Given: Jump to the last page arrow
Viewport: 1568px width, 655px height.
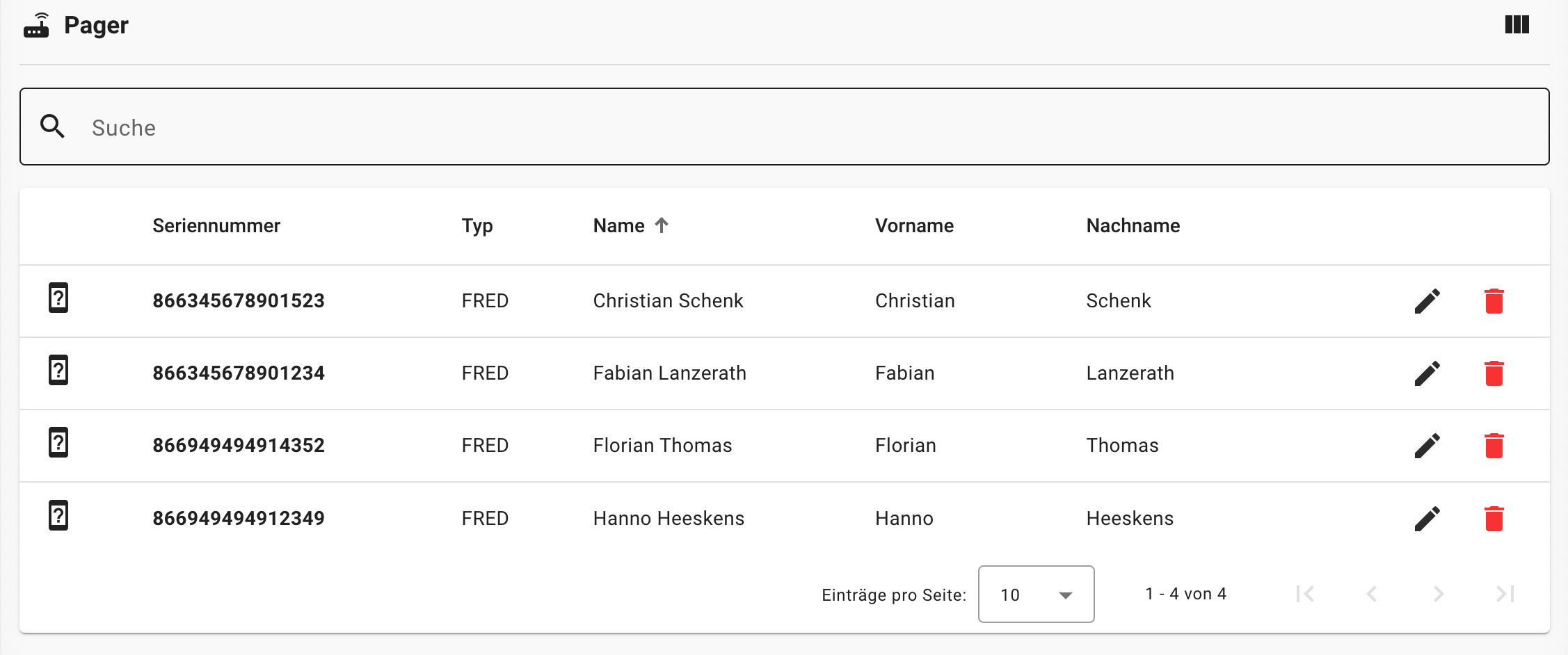Looking at the screenshot, I should (x=1505, y=594).
